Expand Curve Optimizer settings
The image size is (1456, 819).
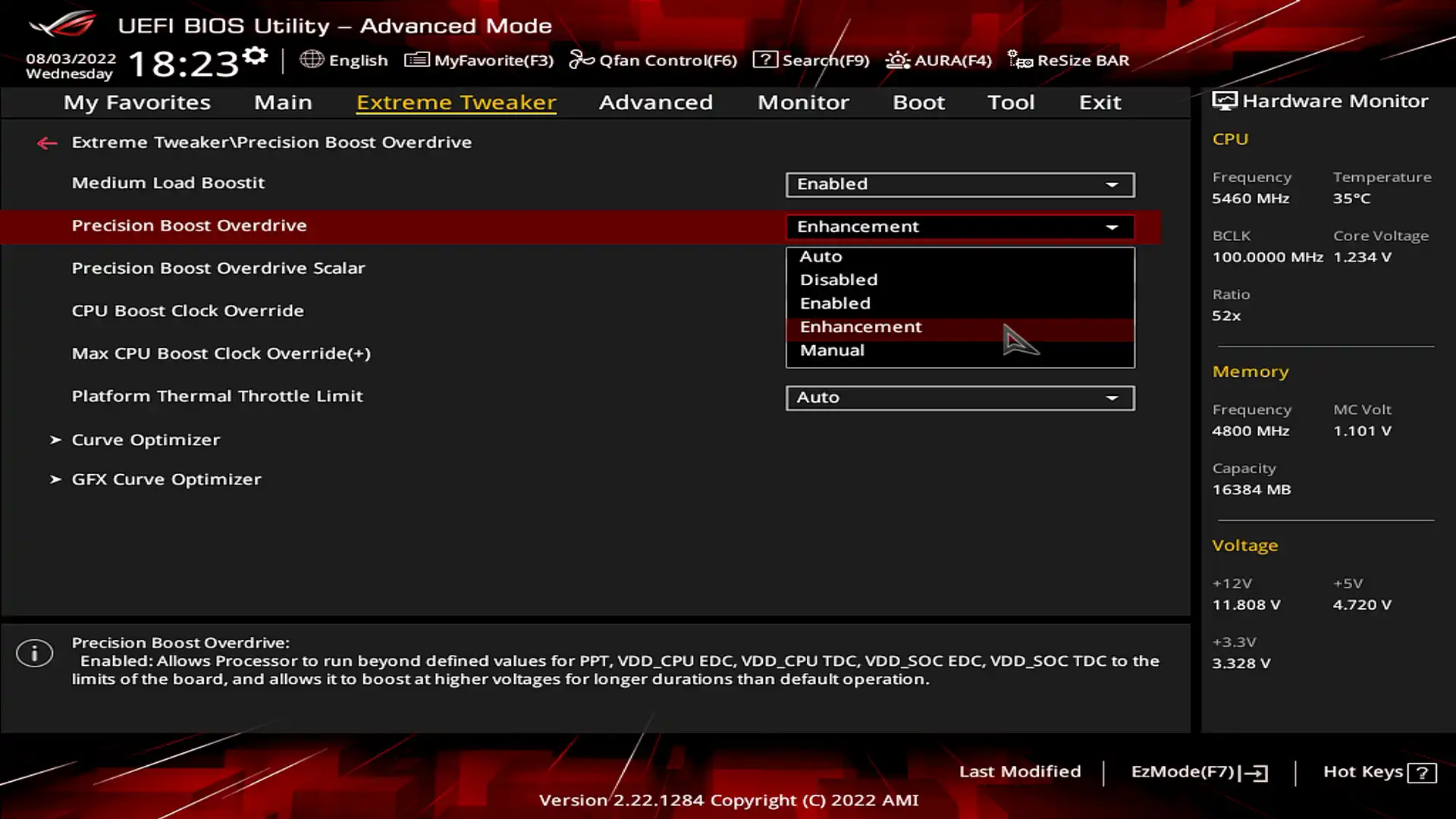(x=145, y=439)
